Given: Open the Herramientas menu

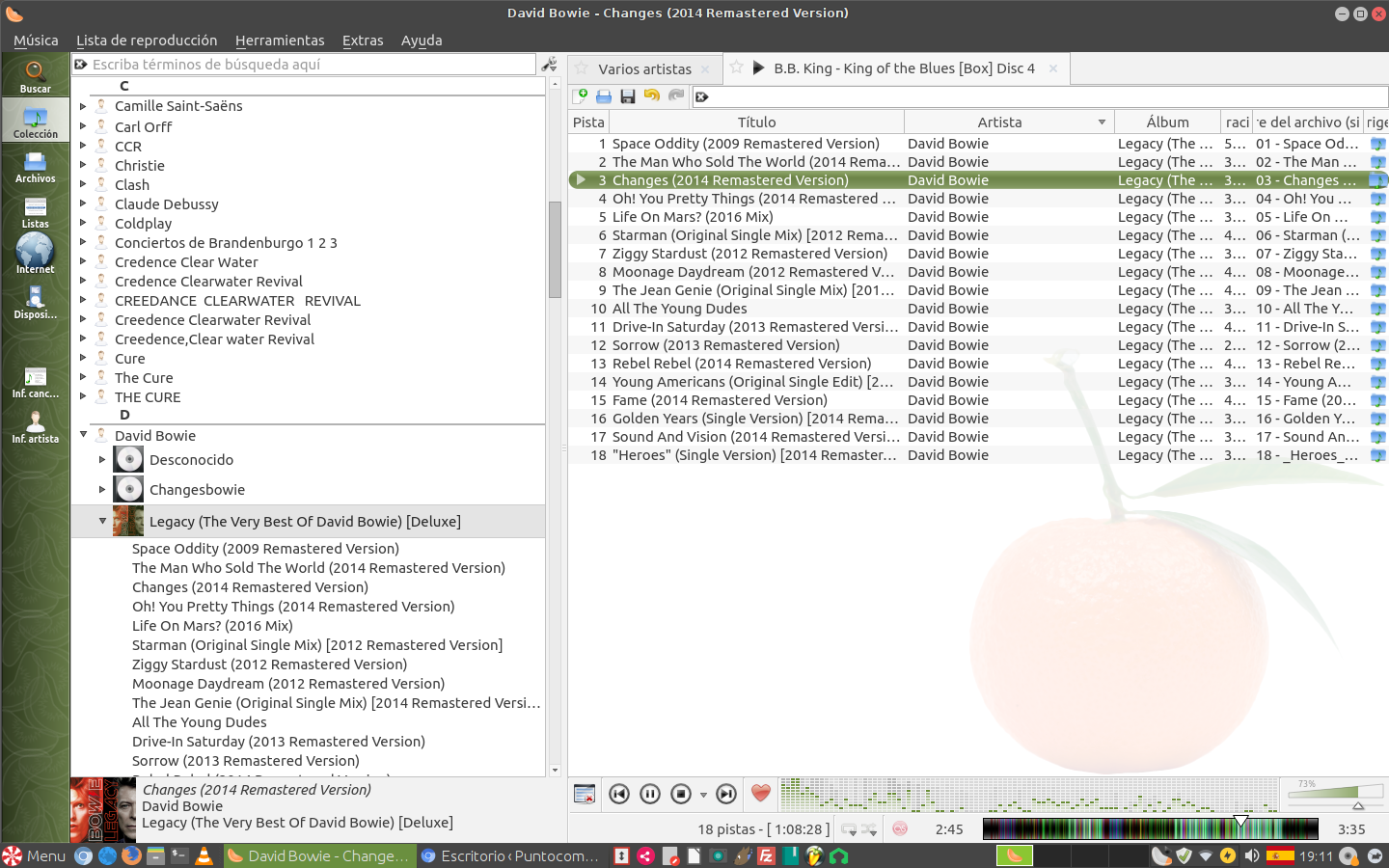Looking at the screenshot, I should (x=280, y=41).
